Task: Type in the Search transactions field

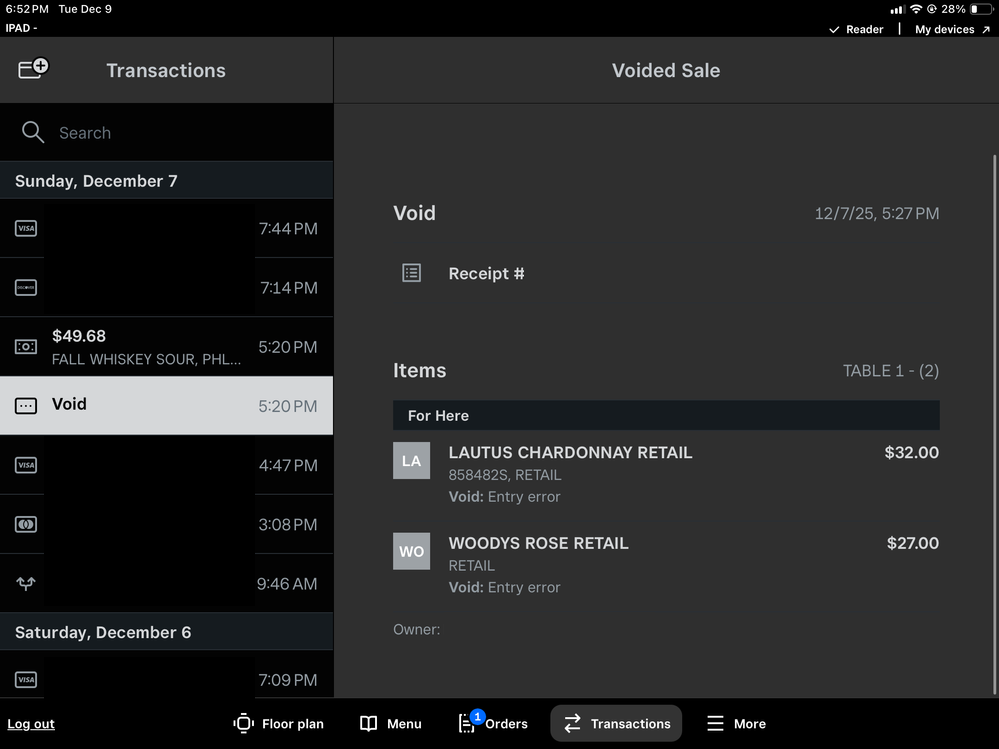Action: (x=180, y=133)
